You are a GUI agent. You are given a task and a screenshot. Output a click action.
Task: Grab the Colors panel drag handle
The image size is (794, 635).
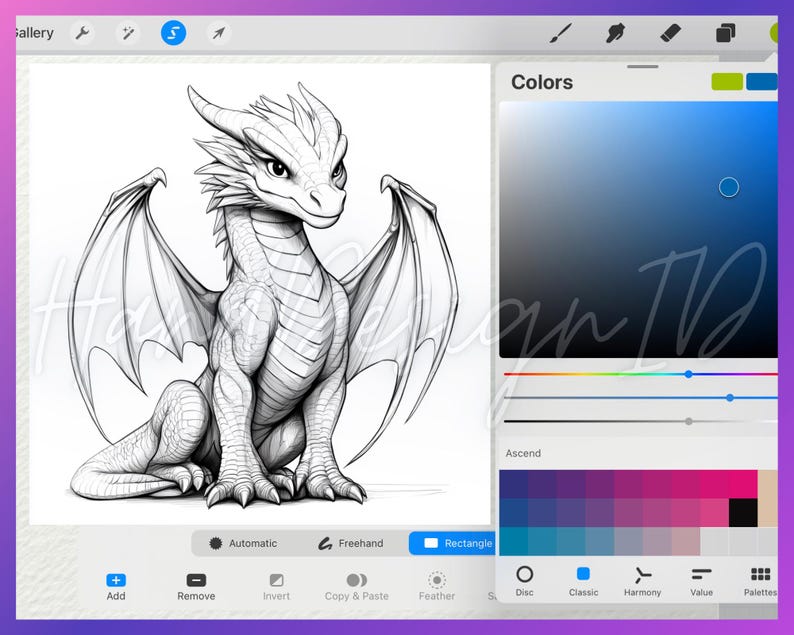[x=642, y=66]
